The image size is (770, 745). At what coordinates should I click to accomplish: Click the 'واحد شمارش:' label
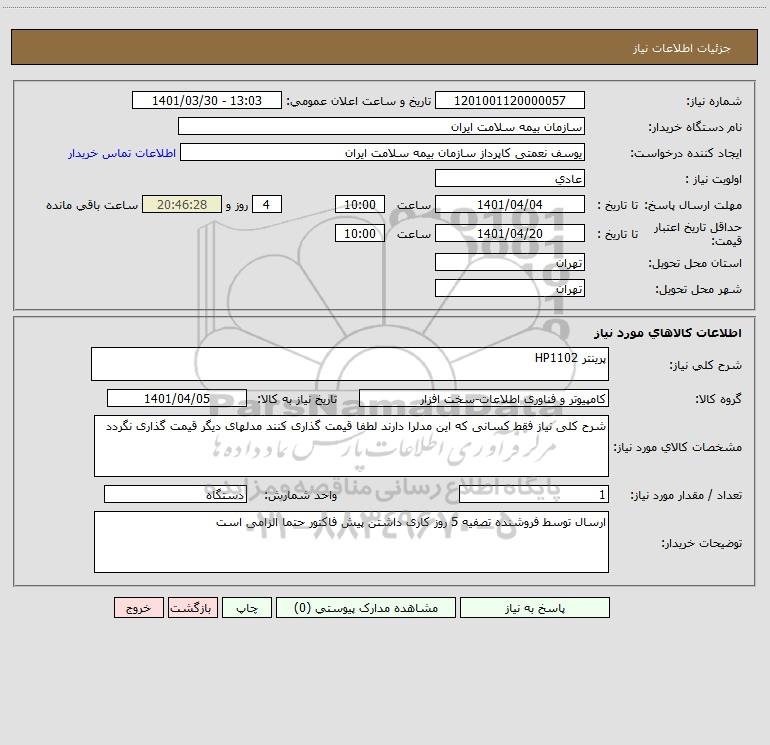coord(301,496)
